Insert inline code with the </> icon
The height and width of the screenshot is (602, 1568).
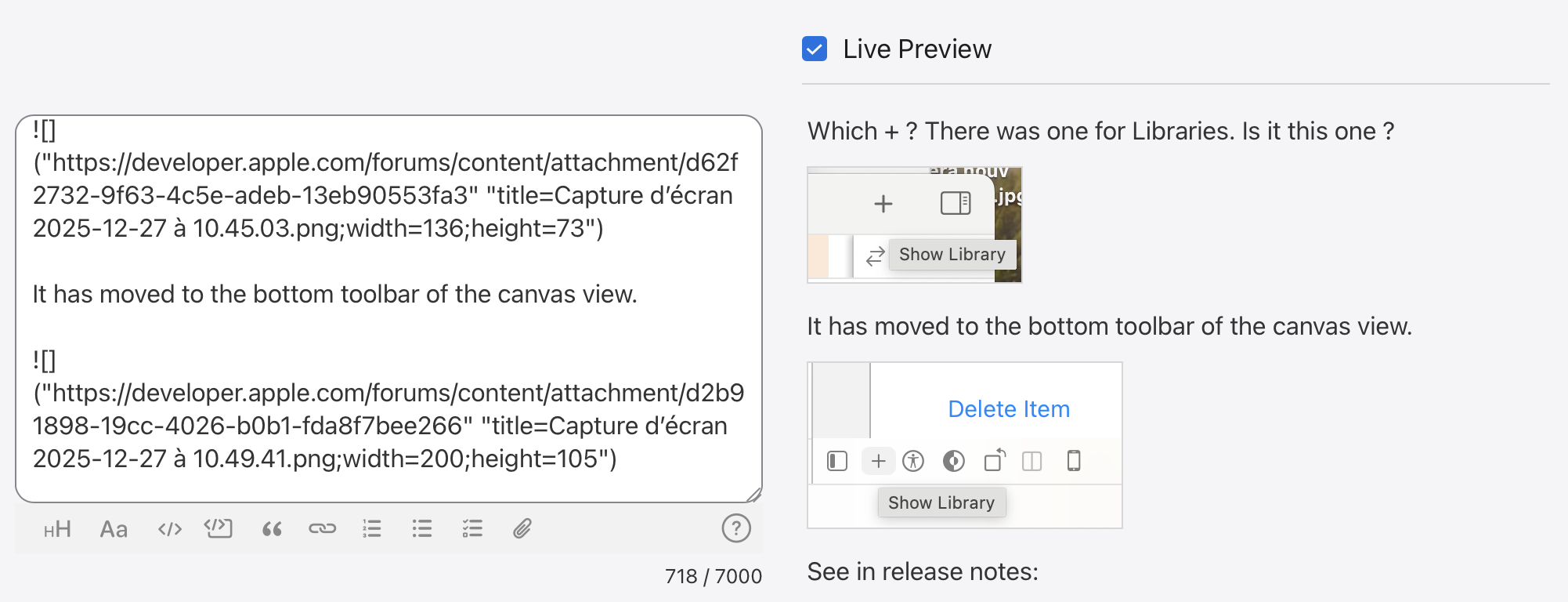point(169,529)
